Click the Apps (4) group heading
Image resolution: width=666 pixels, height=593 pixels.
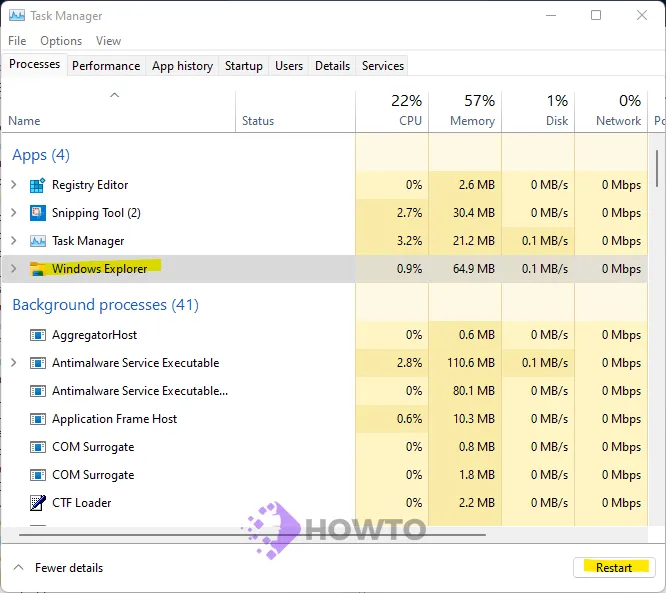point(41,155)
